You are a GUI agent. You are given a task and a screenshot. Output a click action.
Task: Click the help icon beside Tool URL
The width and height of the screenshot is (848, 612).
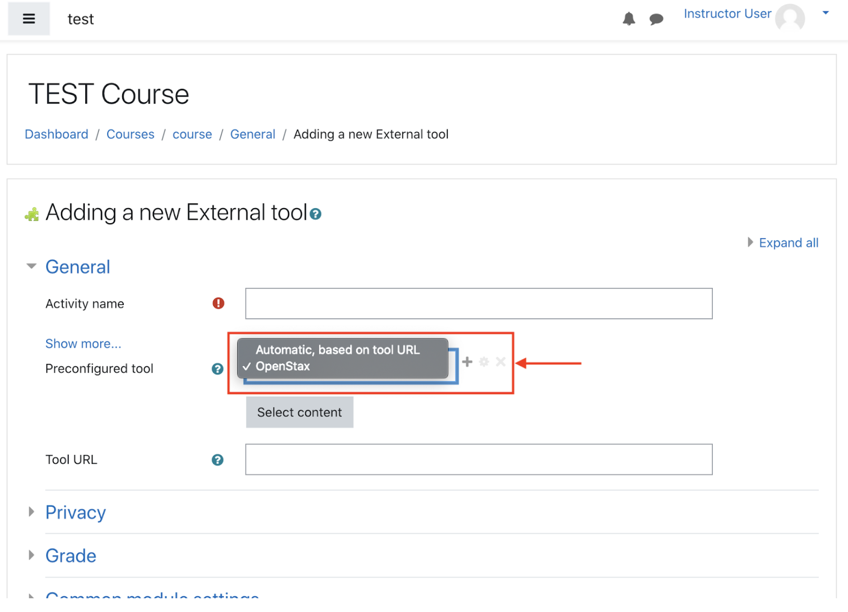(x=217, y=460)
